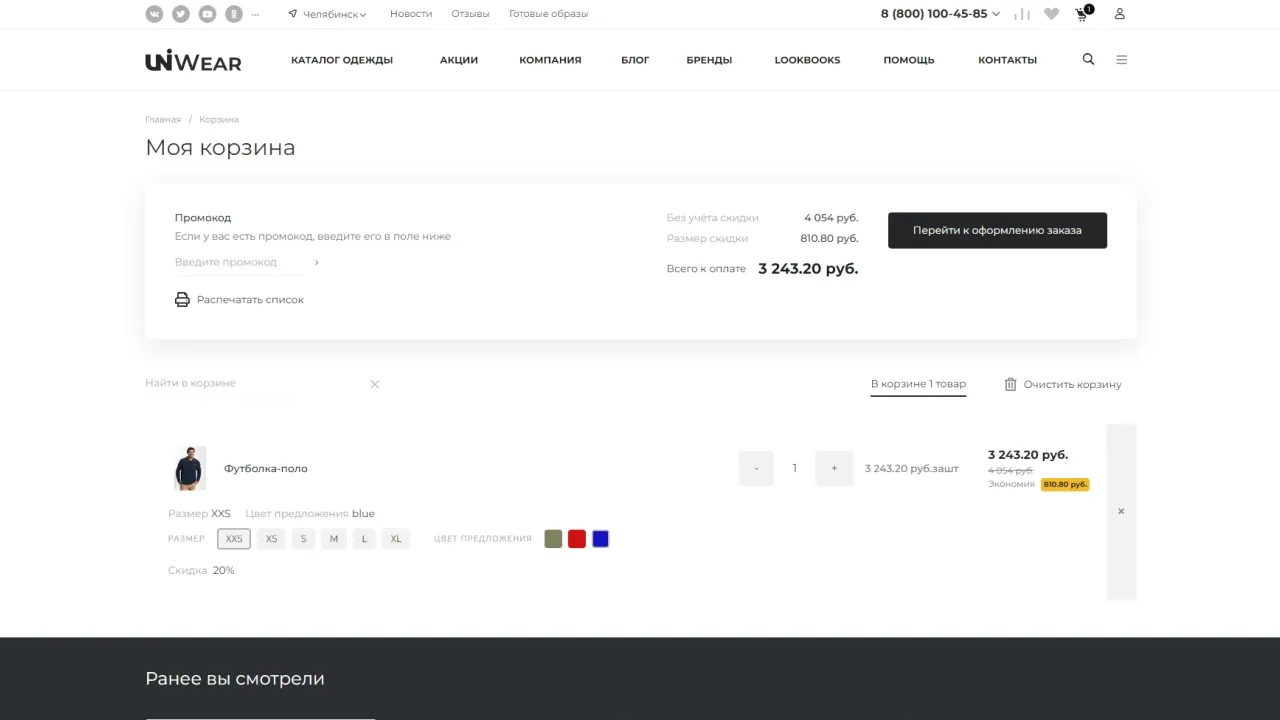Open the Twitter social icon
The image size is (1280, 720).
click(180, 14)
